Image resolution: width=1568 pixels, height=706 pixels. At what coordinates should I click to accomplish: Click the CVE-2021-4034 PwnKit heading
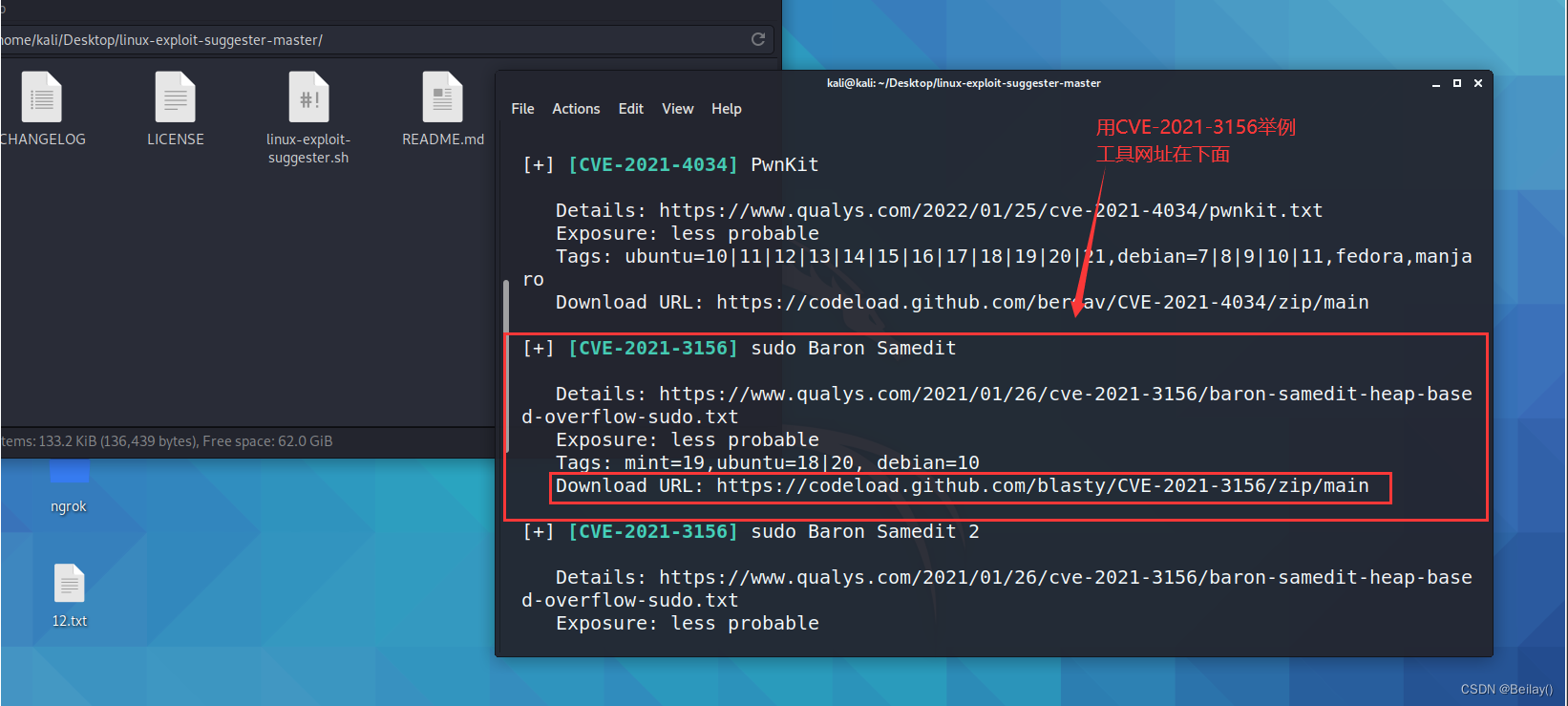pyautogui.click(x=670, y=164)
